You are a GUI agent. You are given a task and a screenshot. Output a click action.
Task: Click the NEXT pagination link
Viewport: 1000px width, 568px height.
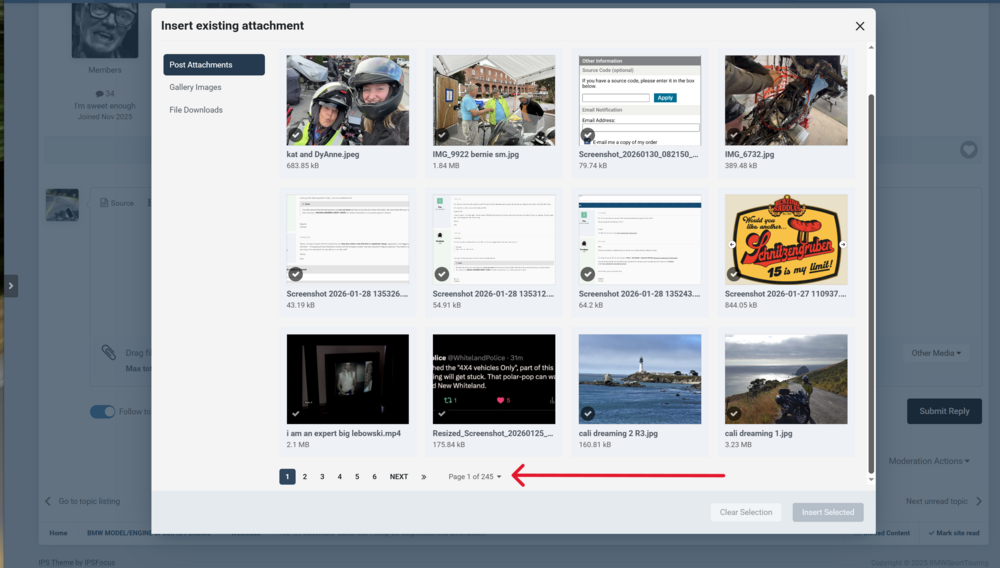399,477
